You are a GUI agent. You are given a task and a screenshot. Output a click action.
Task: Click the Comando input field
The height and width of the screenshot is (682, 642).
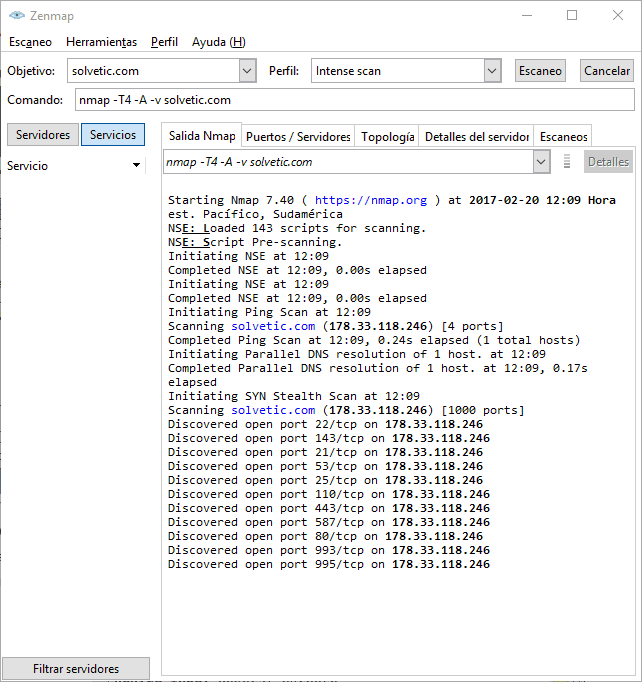[x=354, y=100]
